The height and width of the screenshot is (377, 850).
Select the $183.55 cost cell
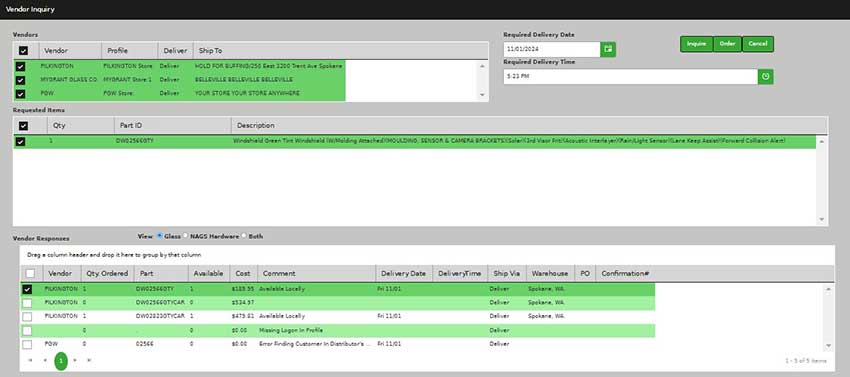coord(243,290)
